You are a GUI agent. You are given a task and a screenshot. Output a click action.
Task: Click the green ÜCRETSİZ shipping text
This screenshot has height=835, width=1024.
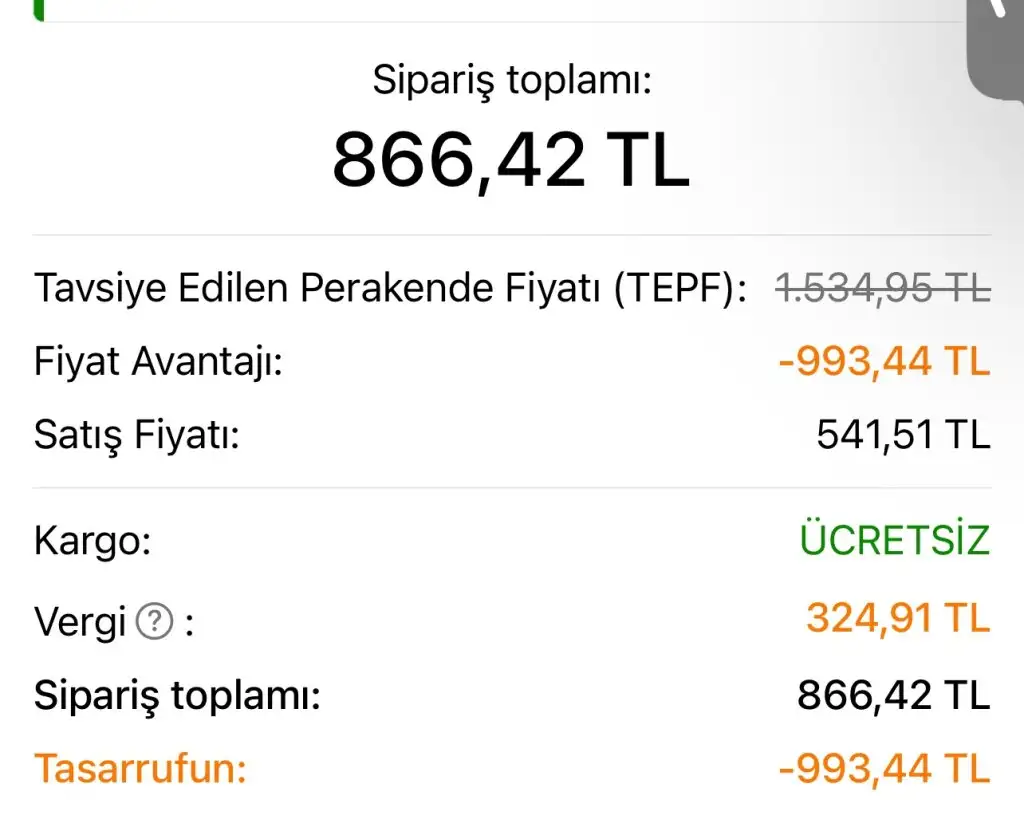(x=894, y=541)
